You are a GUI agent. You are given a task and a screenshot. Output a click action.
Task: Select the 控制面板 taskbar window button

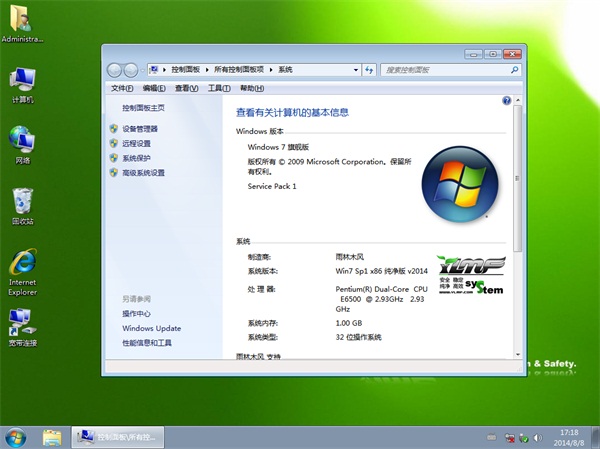(x=118, y=437)
